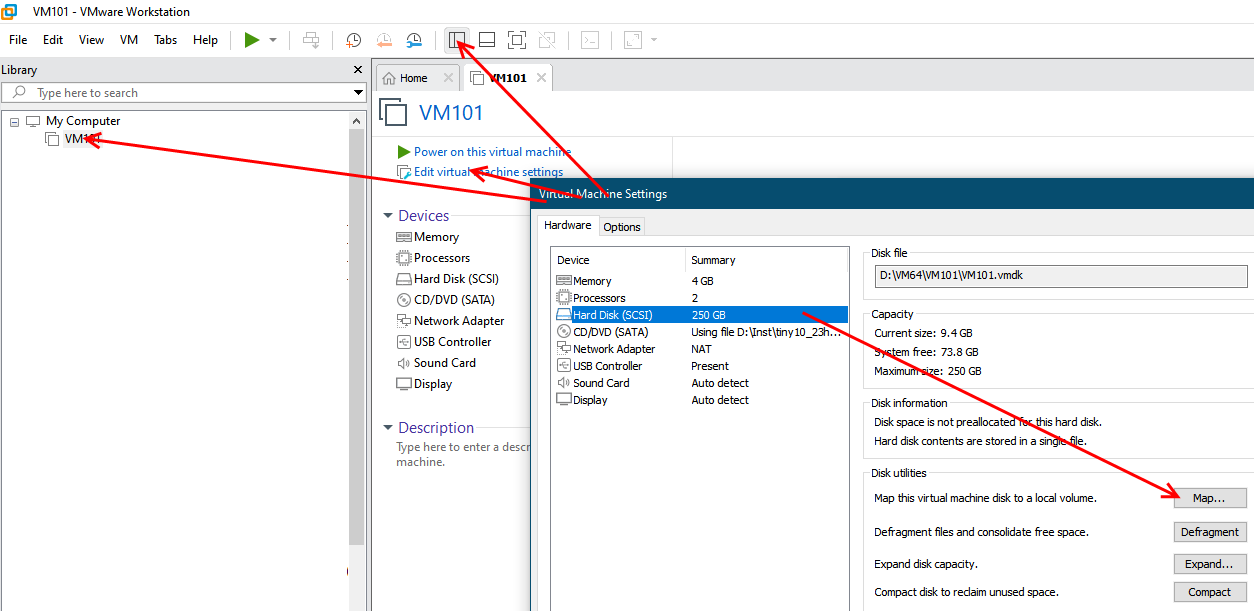Viewport: 1254px width, 611px height.
Task: Select Display row in the settings device list
Action: point(700,400)
